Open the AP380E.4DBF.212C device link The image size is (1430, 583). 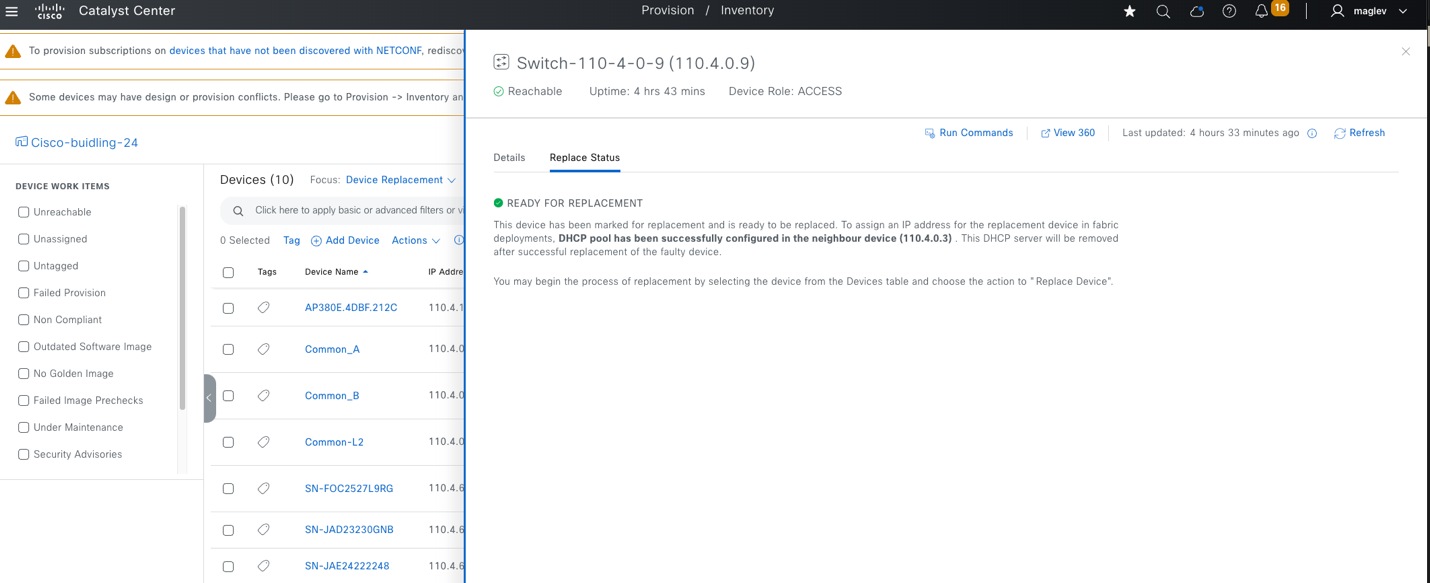coord(350,307)
